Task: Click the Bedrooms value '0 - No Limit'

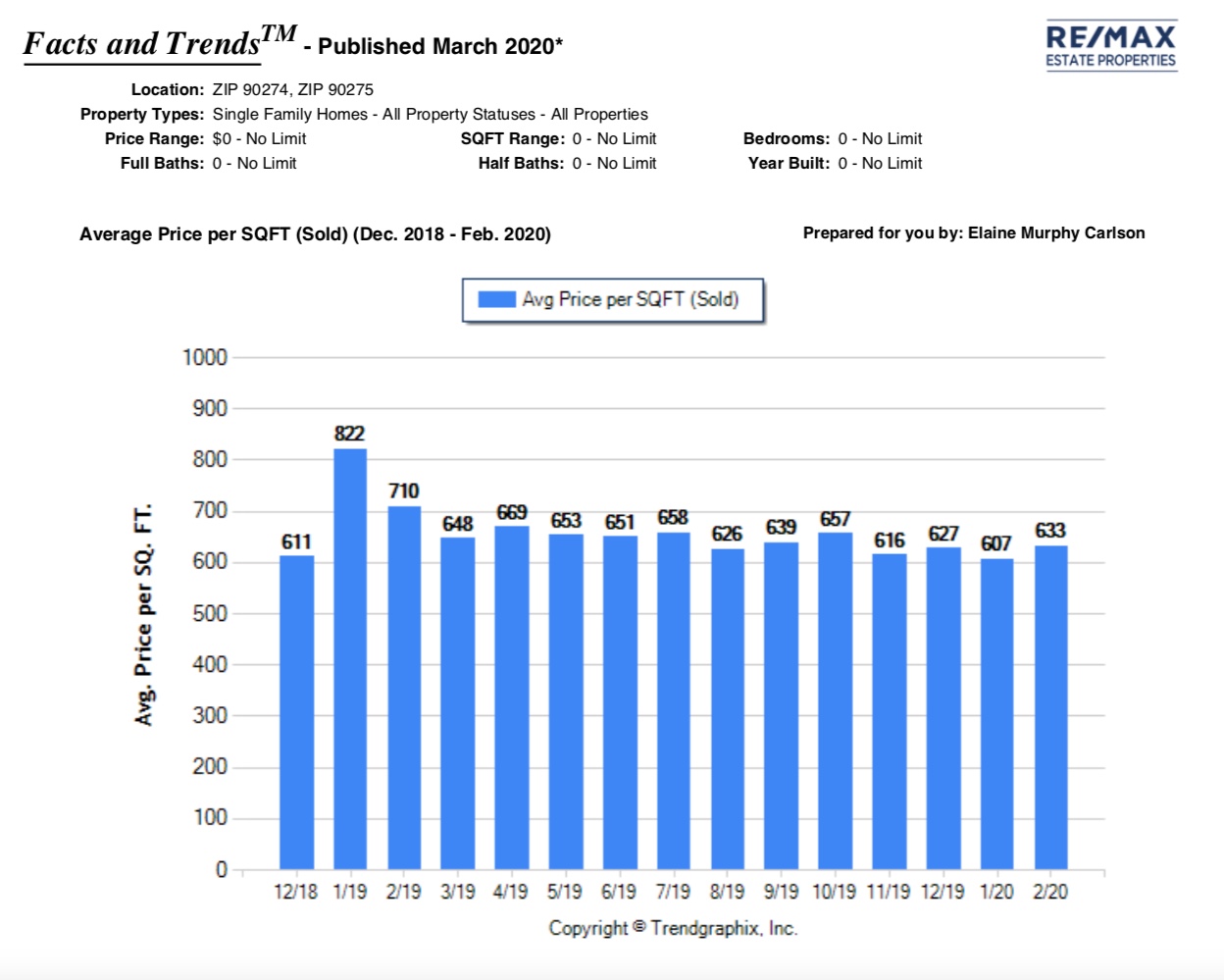Action: 881,138
